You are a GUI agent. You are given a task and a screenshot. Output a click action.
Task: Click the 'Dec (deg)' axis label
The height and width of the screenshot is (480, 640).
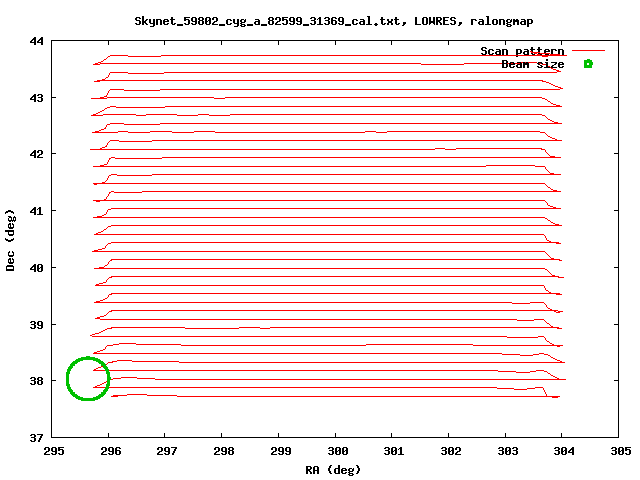pos(10,240)
